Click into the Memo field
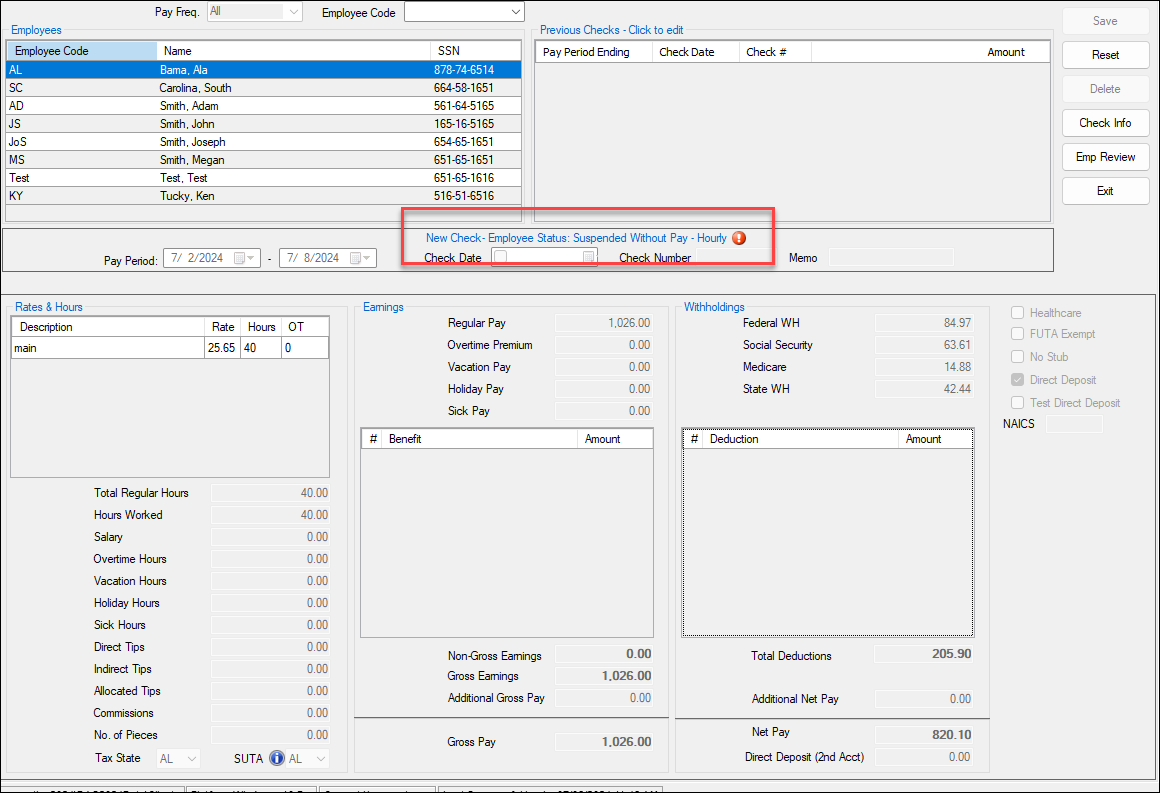This screenshot has width=1160, height=793. 891,258
